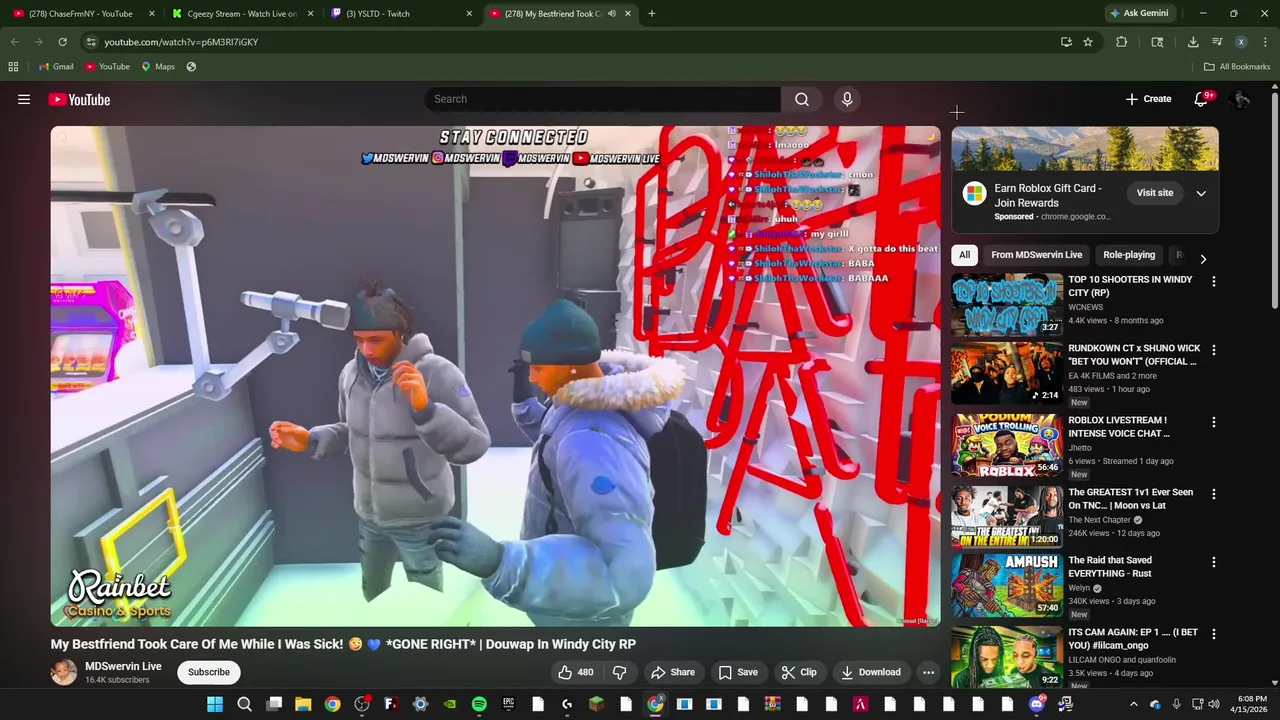Image resolution: width=1280 pixels, height=720 pixels.
Task: Open the Chrome apps grid shortcut
Action: [13, 67]
